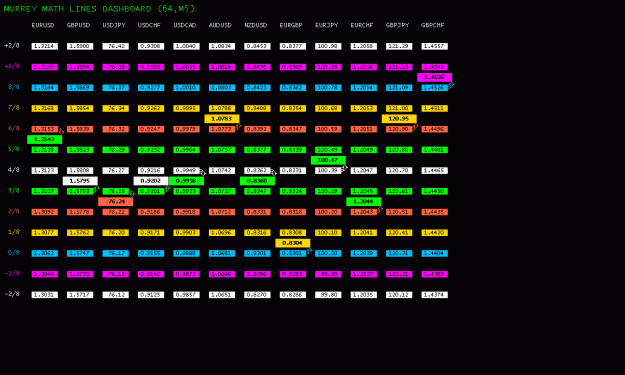Screen dimensions: 625x375
Task: Click the GBPJPY 7/8 cell 121.00
Action: [399, 108]
